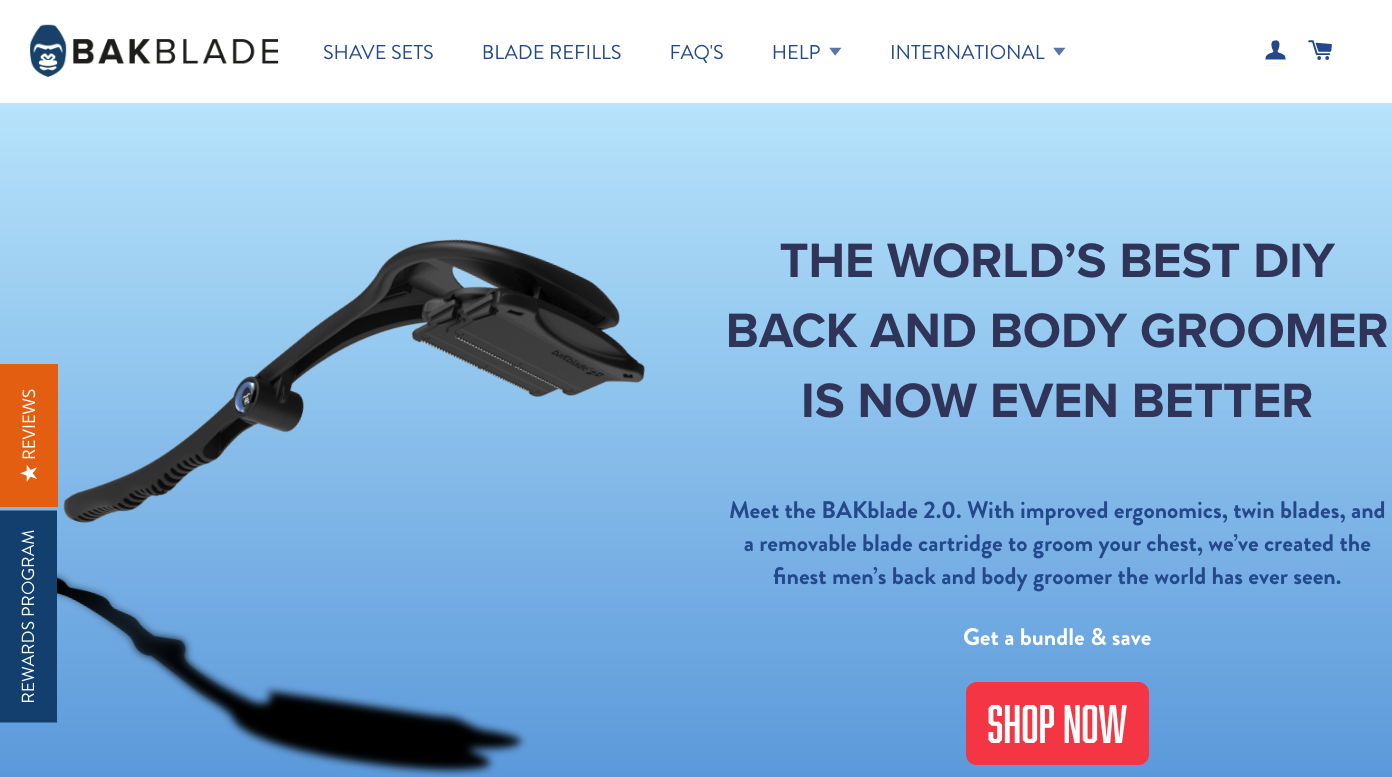Viewport: 1392px width, 777px height.
Task: Click the BAKBLADE wordmark text
Action: coord(176,52)
